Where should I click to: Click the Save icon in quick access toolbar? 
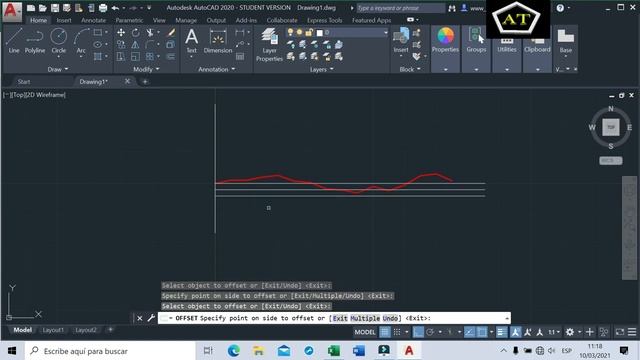(x=55, y=8)
